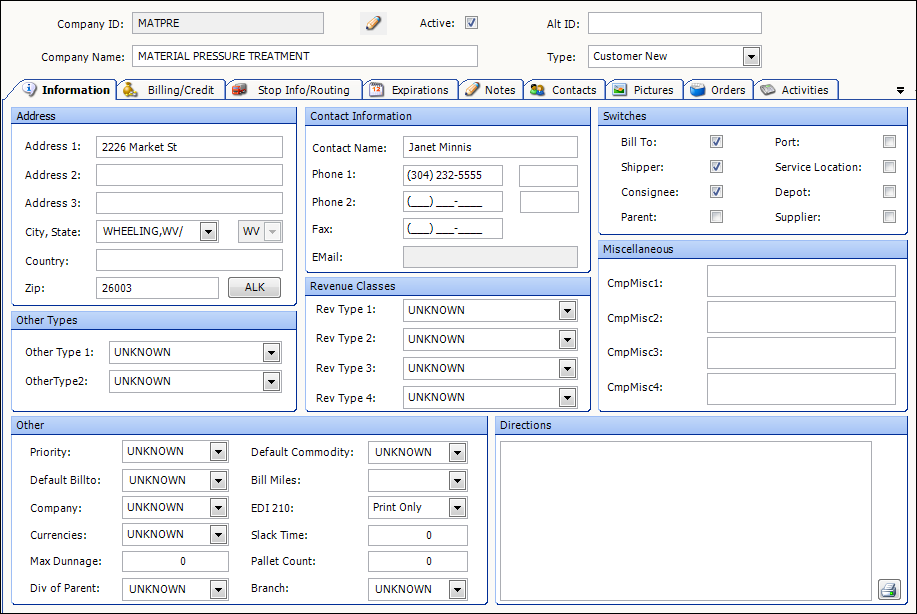The width and height of the screenshot is (917, 614).
Task: Click the Stop Info/Routing tab icon
Action: (240, 90)
